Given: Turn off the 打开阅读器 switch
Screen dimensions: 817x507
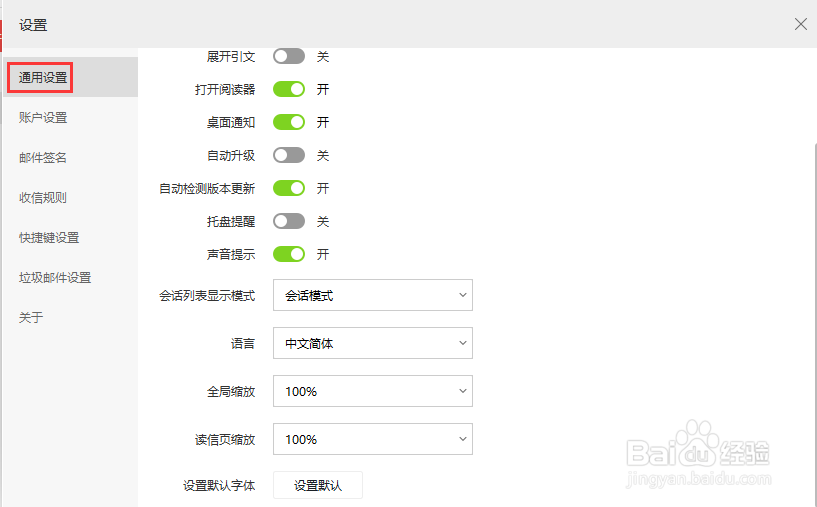Looking at the screenshot, I should click(x=289, y=89).
